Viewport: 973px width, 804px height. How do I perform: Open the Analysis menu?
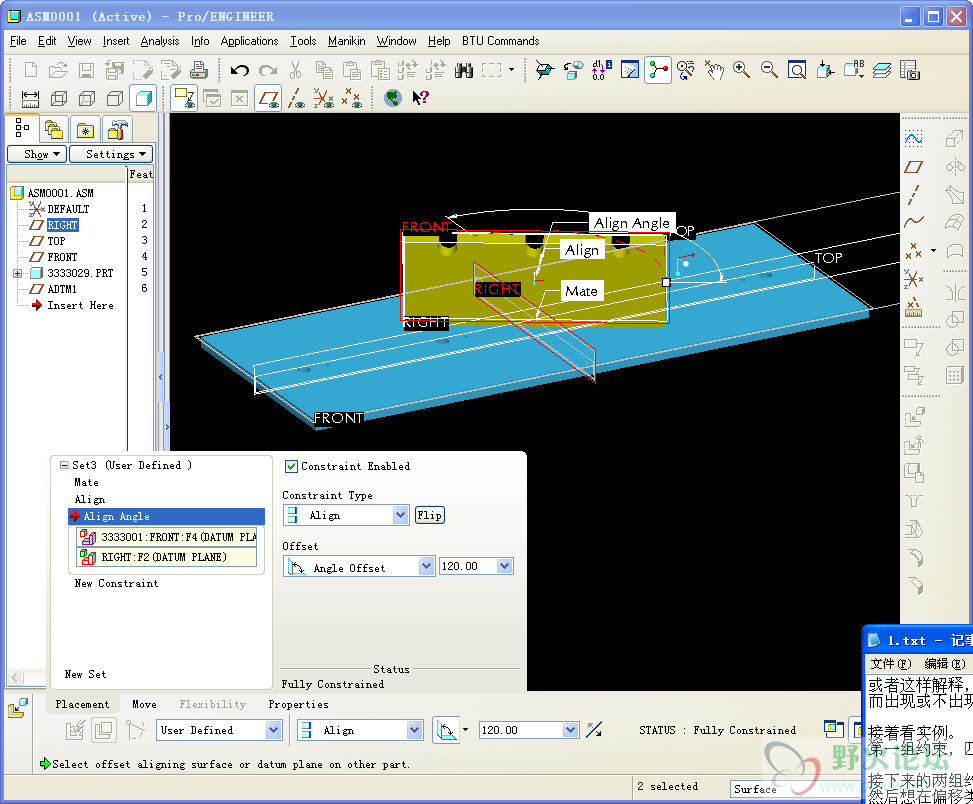[159, 41]
